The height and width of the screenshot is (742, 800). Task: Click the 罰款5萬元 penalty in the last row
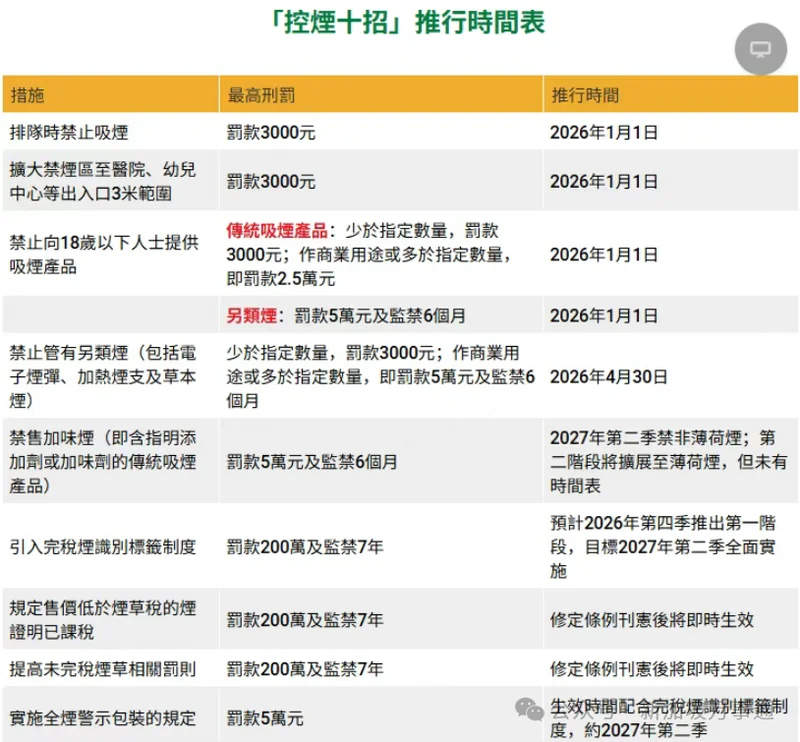click(x=264, y=717)
